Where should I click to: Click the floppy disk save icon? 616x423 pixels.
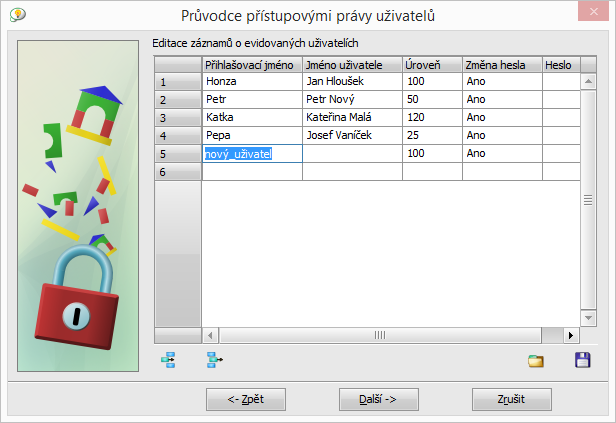[x=582, y=360]
